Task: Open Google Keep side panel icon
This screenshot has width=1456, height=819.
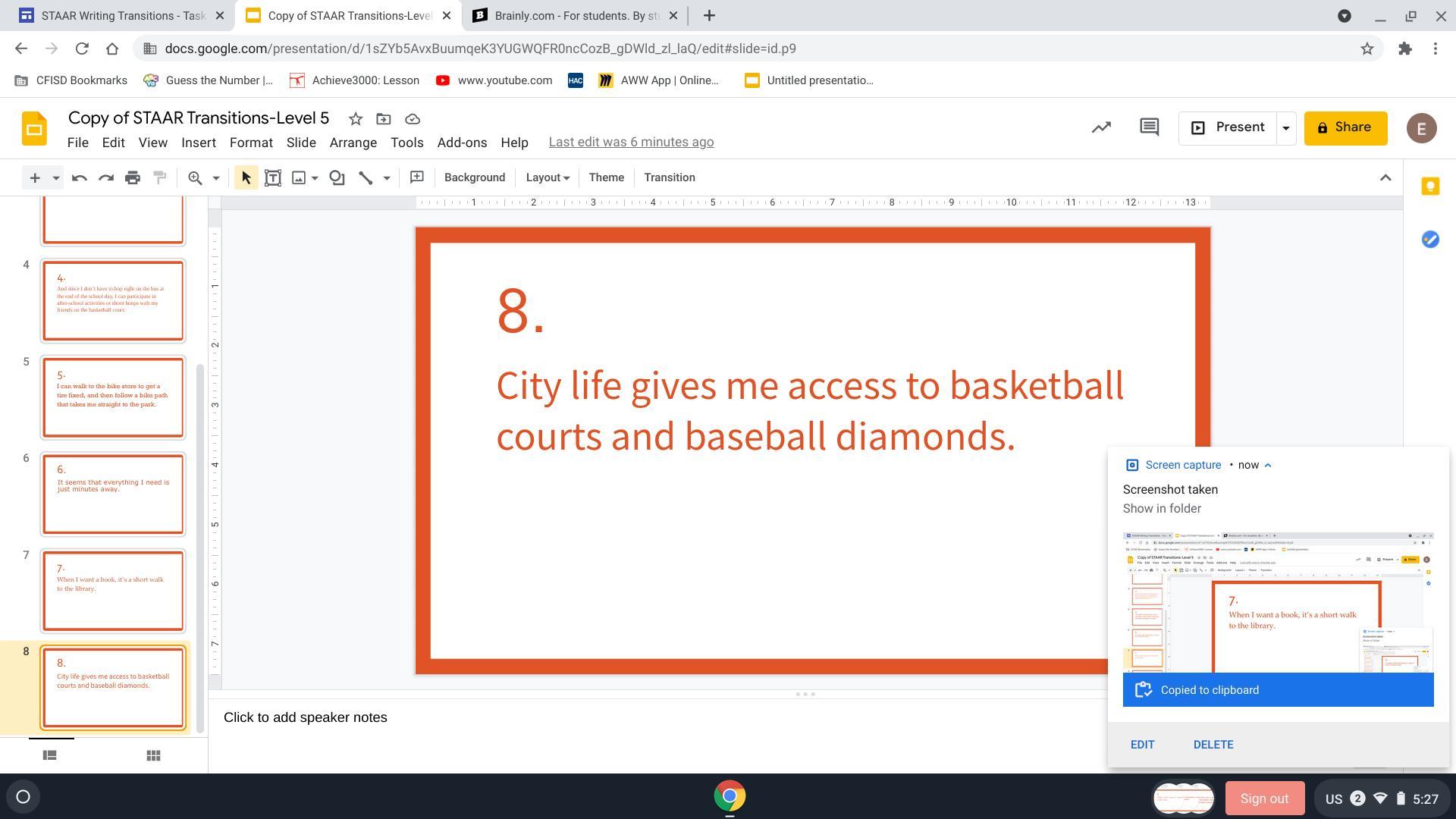Action: pyautogui.click(x=1429, y=187)
